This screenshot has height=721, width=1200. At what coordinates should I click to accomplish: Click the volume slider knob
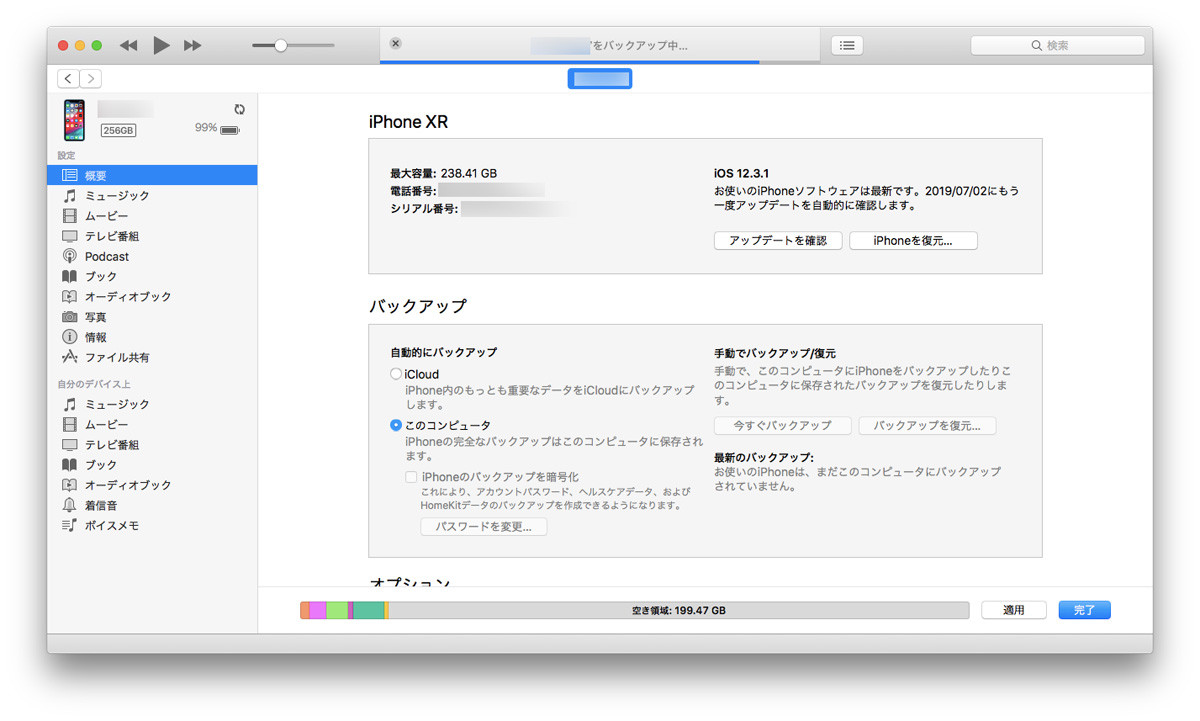(281, 45)
